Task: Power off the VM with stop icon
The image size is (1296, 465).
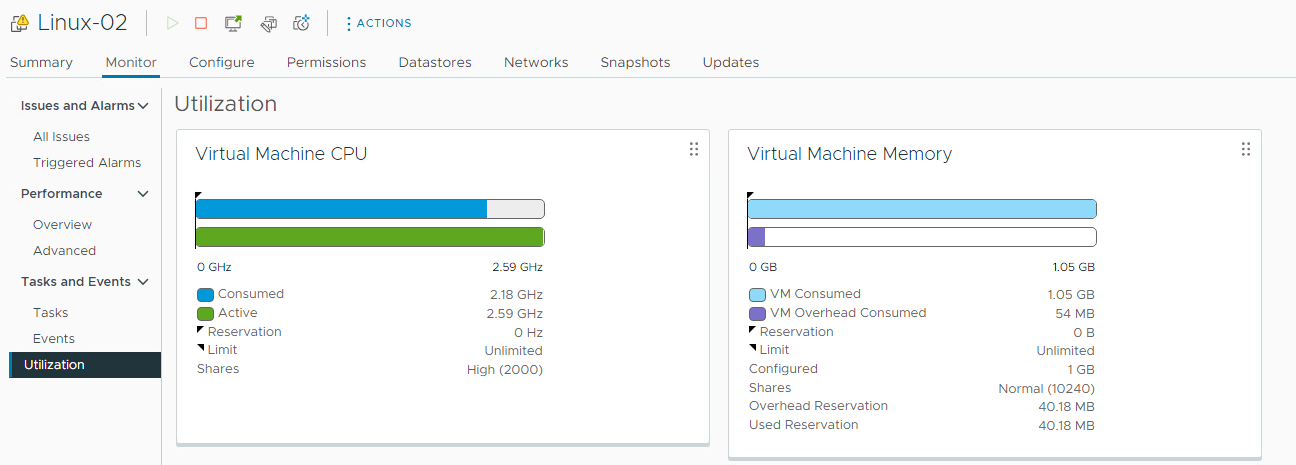Action: pos(201,23)
